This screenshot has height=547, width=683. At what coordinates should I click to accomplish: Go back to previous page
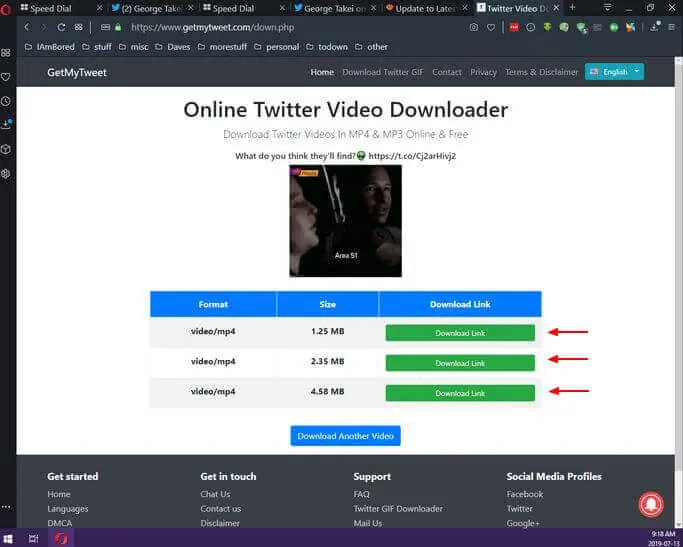tap(27, 27)
